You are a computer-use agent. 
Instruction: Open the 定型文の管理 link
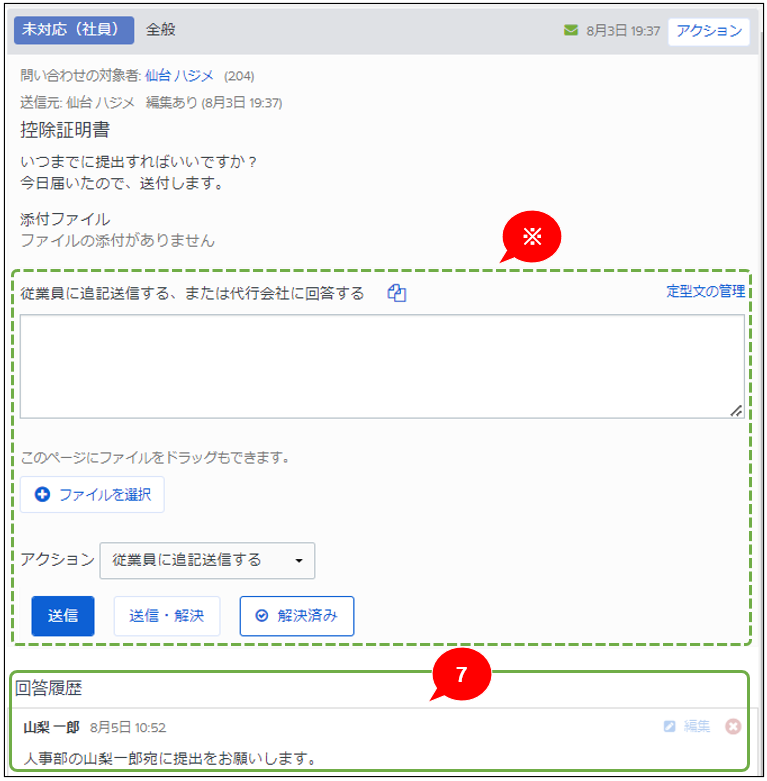point(706,291)
